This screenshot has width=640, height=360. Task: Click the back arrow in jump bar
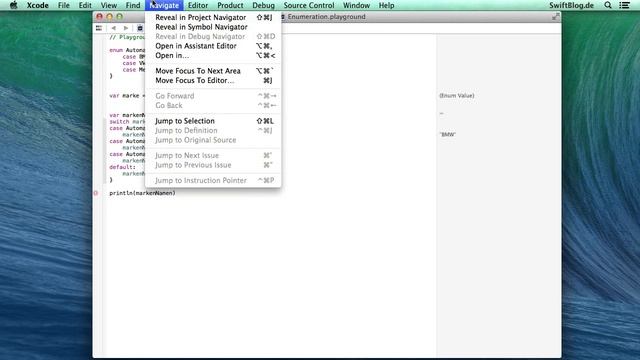[x=113, y=28]
